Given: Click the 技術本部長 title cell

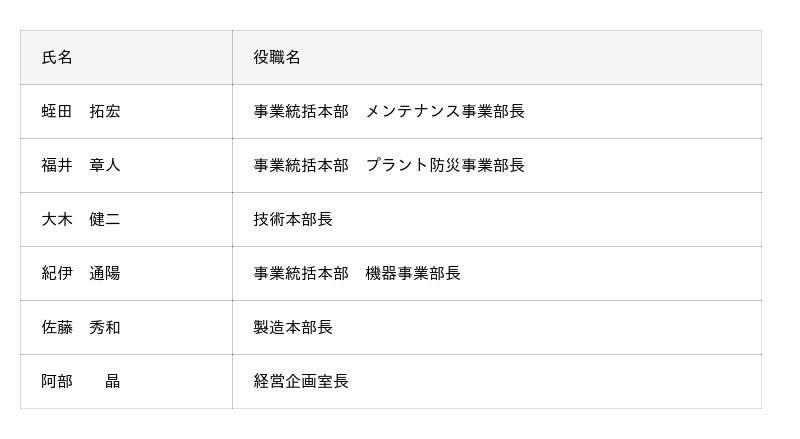Looking at the screenshot, I should pos(293,220).
